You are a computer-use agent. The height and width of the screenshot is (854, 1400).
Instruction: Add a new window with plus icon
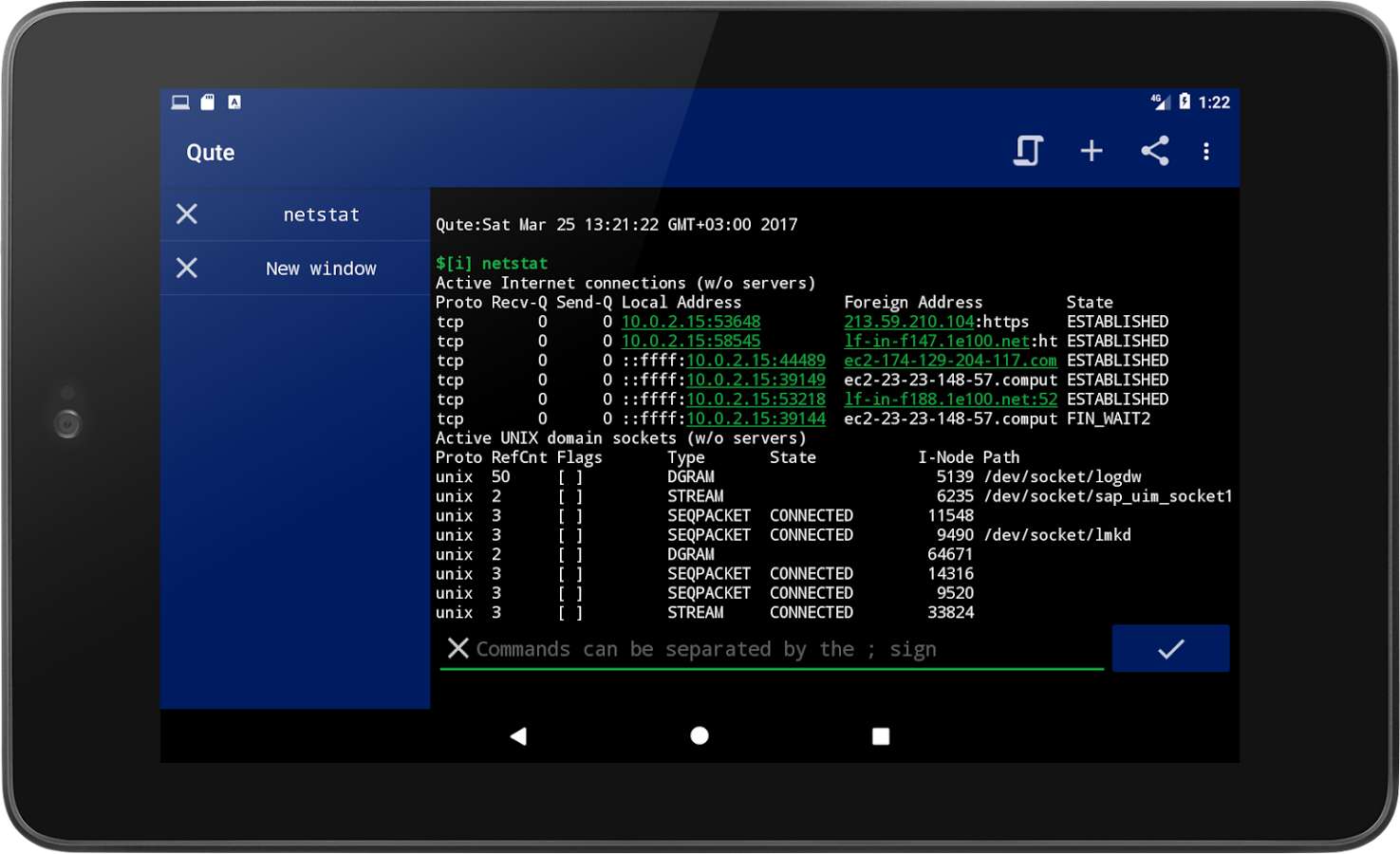tap(1092, 151)
